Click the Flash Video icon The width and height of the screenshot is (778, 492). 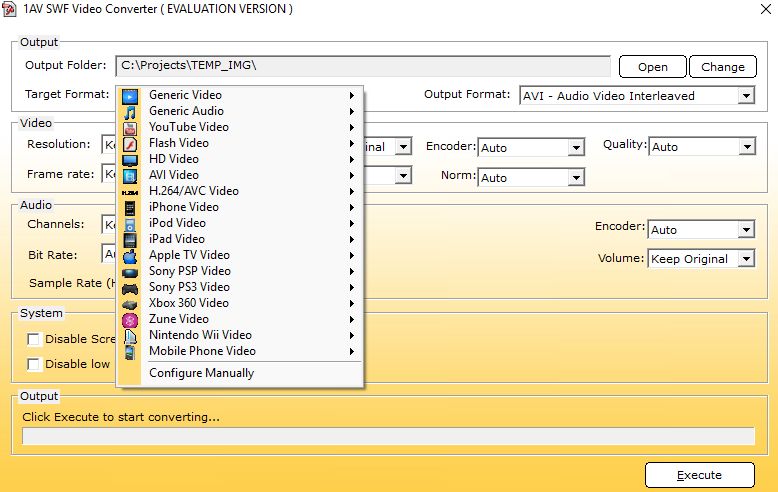tap(130, 143)
